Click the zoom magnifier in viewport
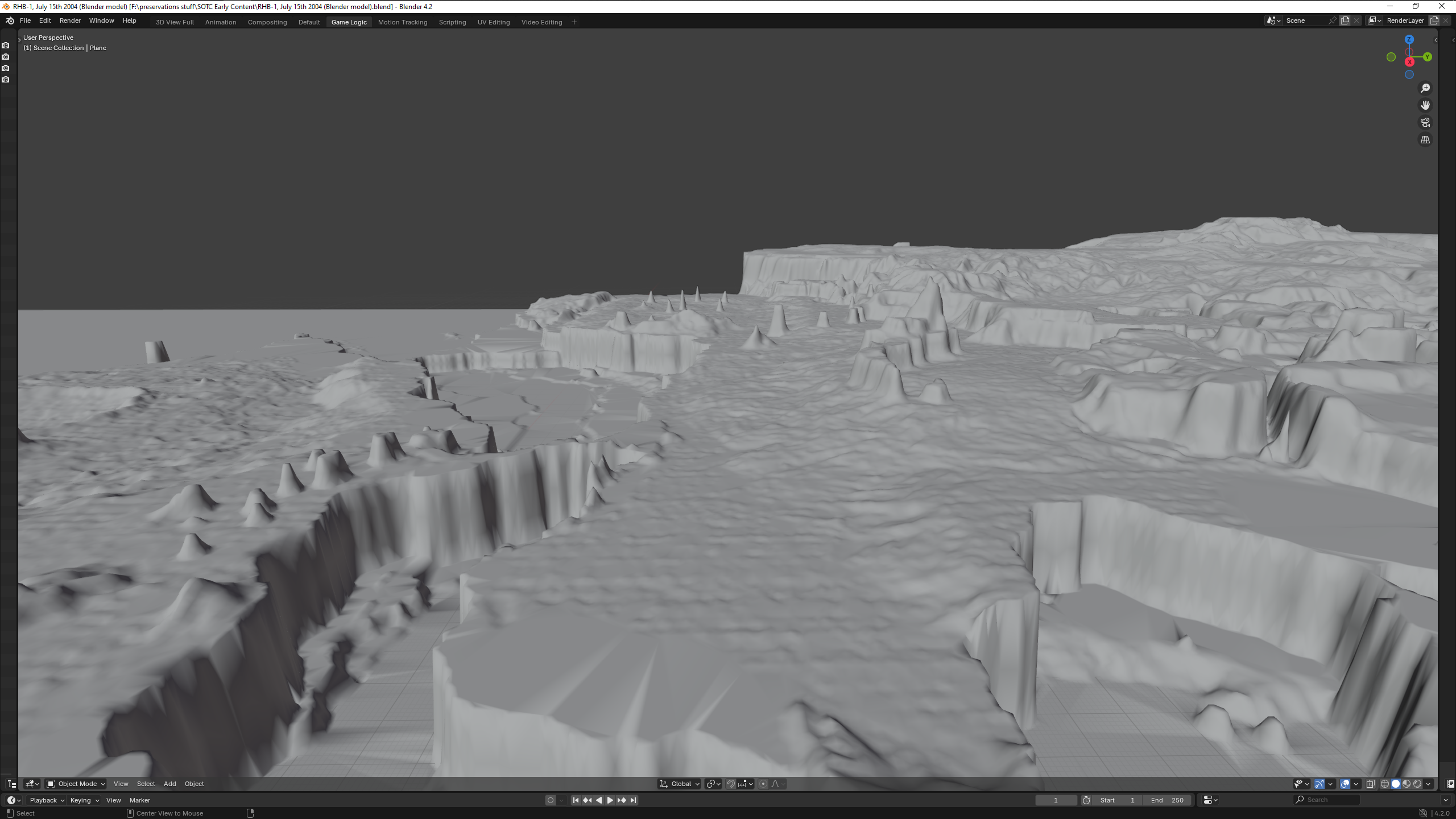Image resolution: width=1456 pixels, height=819 pixels. [x=1425, y=88]
